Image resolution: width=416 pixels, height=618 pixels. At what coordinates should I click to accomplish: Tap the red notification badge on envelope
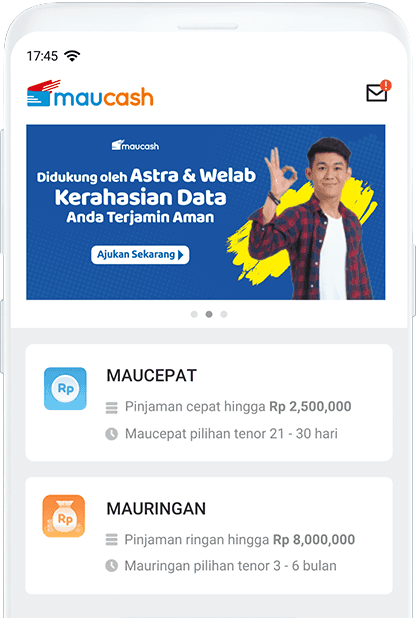tap(386, 85)
